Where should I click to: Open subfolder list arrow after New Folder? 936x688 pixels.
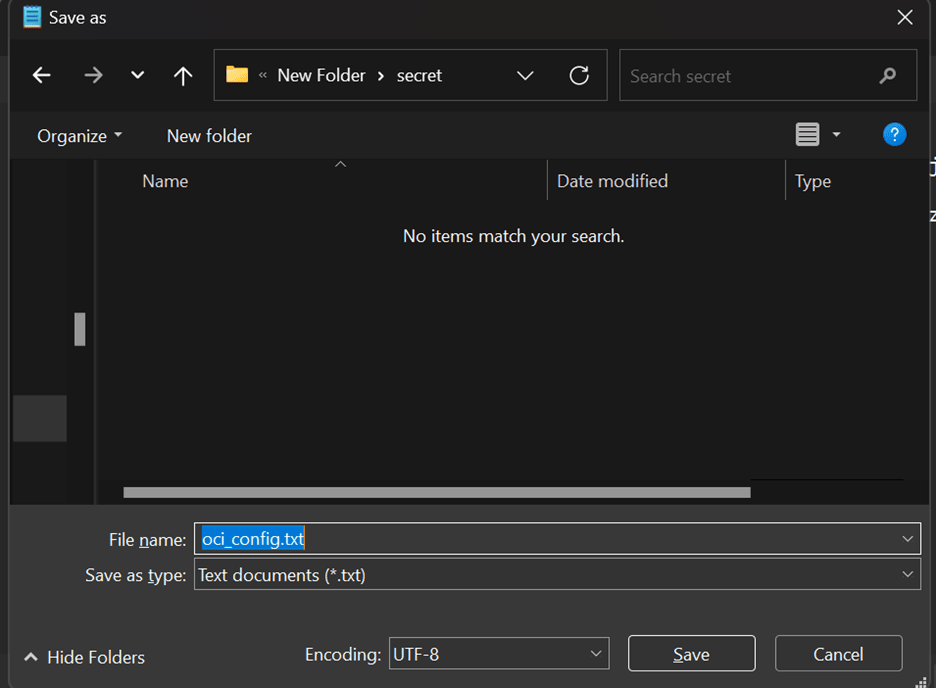[381, 76]
